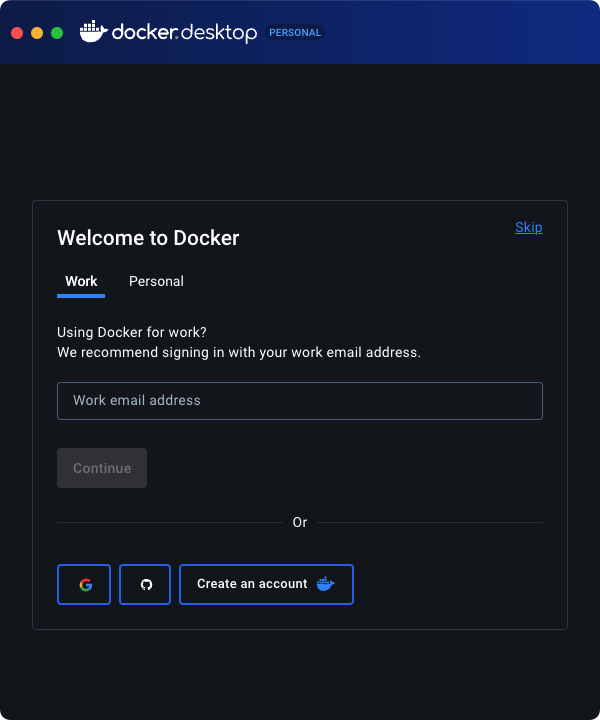Switch to the Personal tab
The height and width of the screenshot is (720, 600).
157,281
